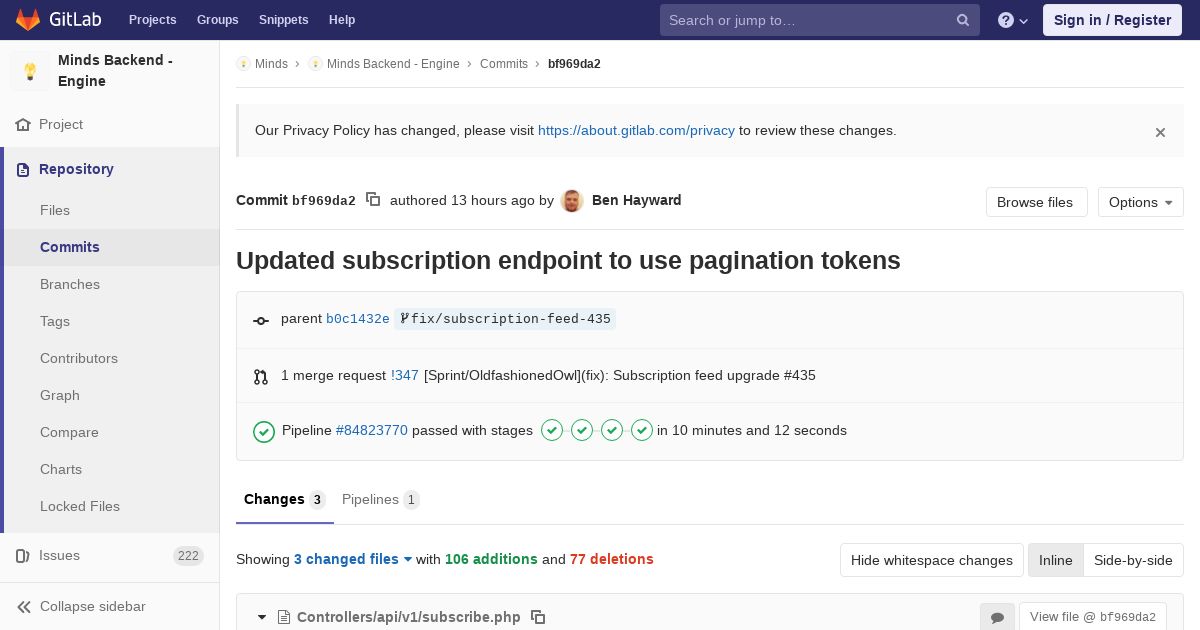Copy the subscribe.php file path
The height and width of the screenshot is (630, 1200).
[x=538, y=617]
